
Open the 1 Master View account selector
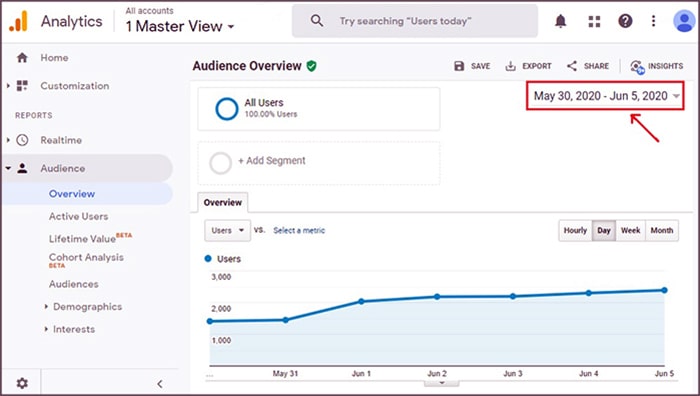coord(180,26)
